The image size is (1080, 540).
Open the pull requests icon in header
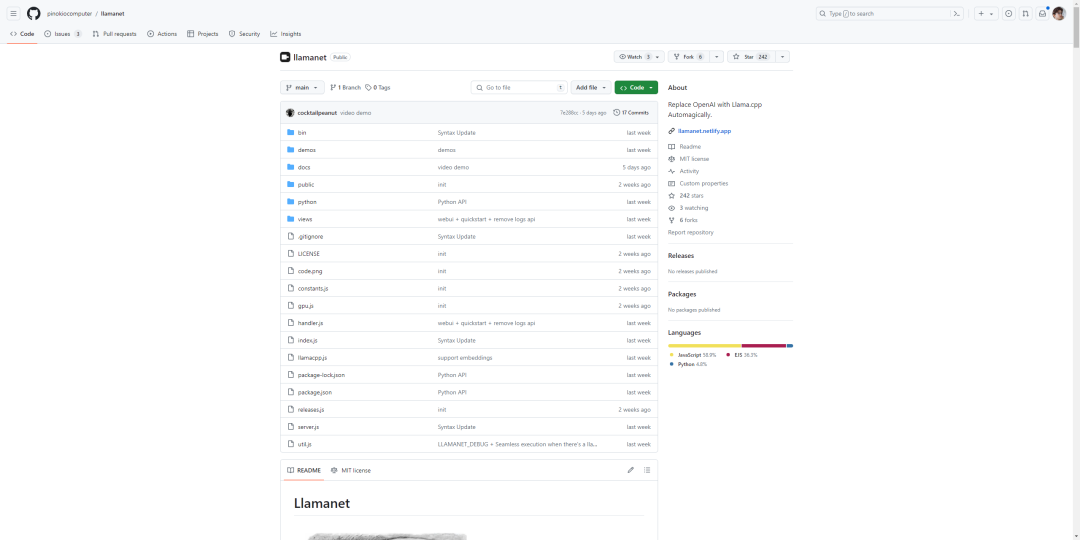(1026, 14)
